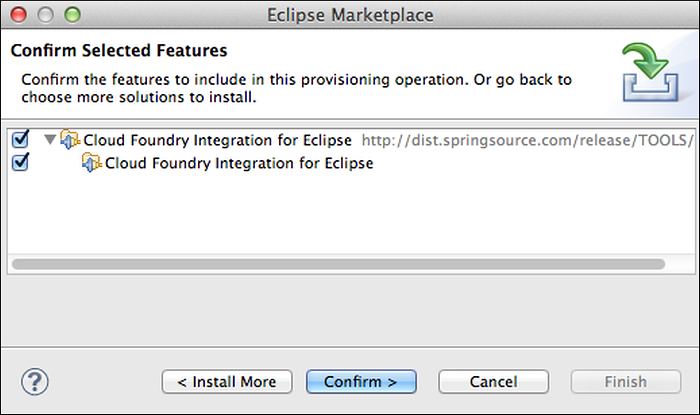
Task: Click the Confirm Selected Features heading
Action: (x=119, y=49)
